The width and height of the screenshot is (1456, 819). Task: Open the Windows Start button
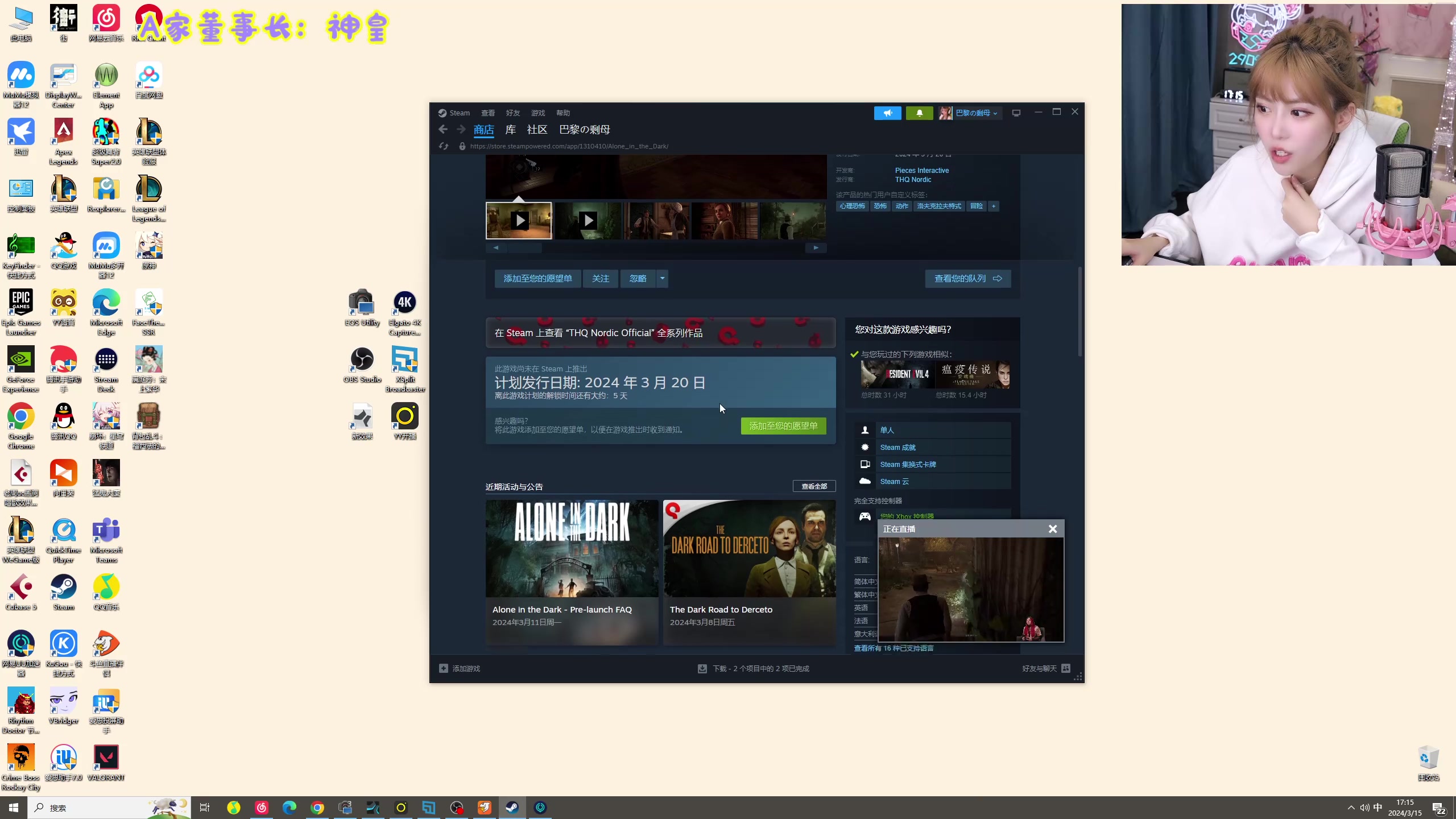[14, 808]
